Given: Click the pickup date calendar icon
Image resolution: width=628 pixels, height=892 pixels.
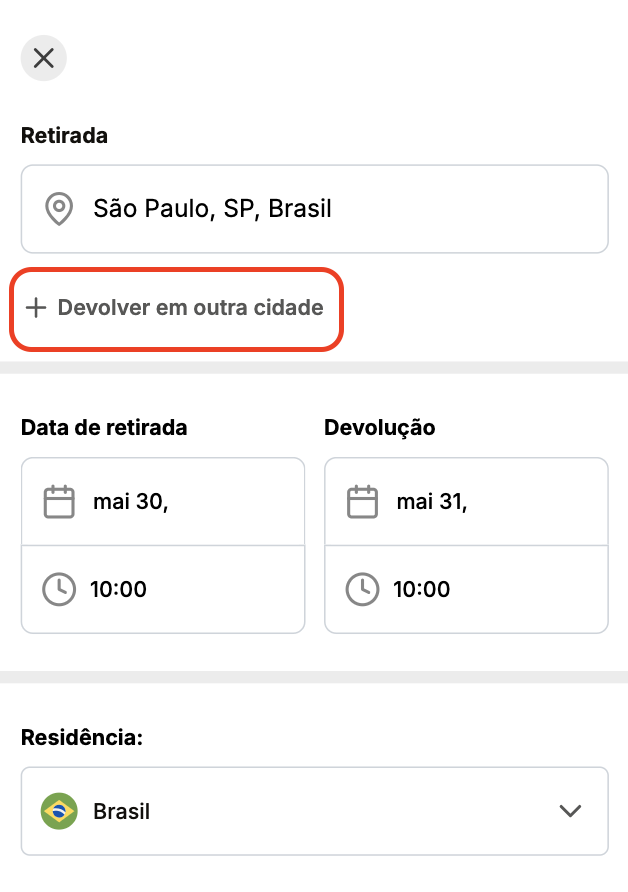Looking at the screenshot, I should tap(60, 501).
